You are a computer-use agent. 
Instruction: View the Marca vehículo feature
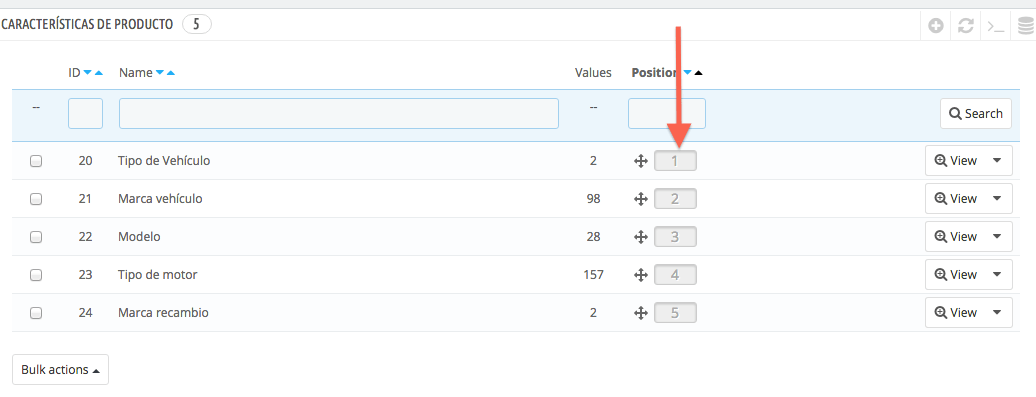point(955,199)
